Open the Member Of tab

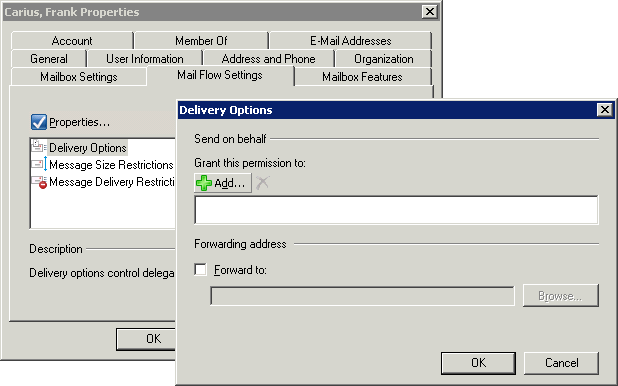(201, 41)
